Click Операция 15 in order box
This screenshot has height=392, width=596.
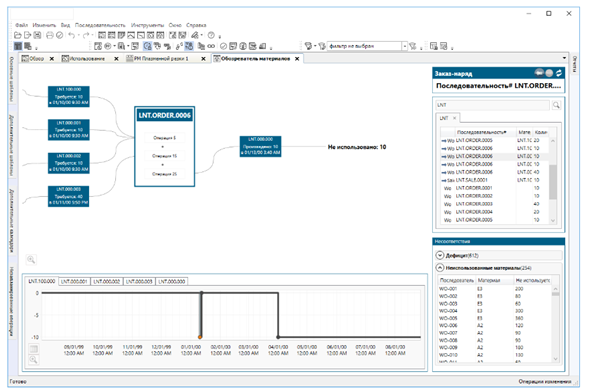click(x=165, y=156)
